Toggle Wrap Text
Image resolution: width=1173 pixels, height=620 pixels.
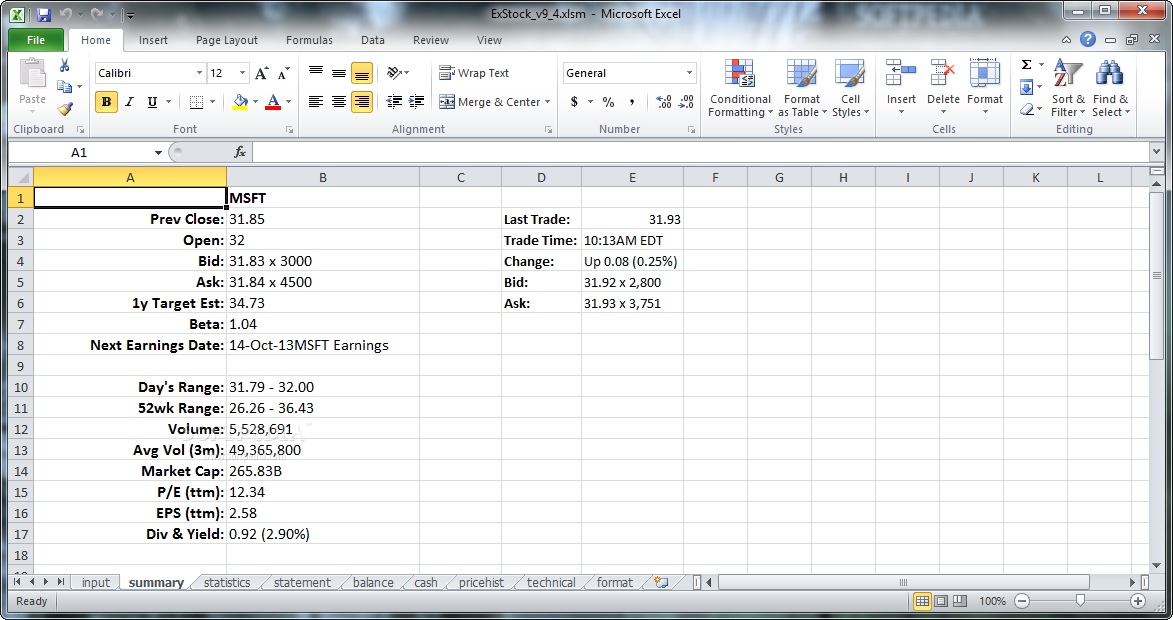(x=474, y=73)
